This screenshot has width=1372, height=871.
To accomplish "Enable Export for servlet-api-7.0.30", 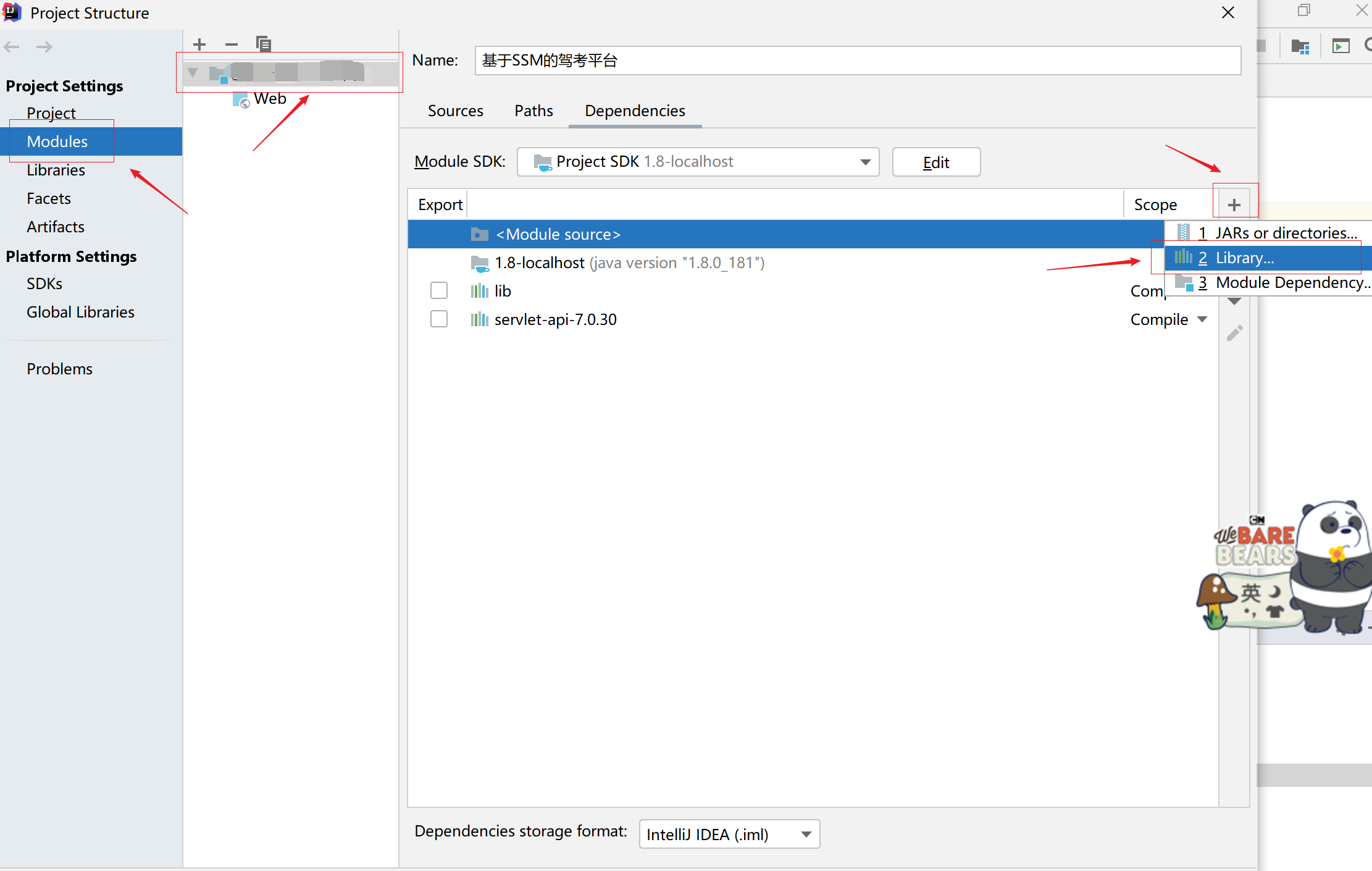I will pos(439,319).
